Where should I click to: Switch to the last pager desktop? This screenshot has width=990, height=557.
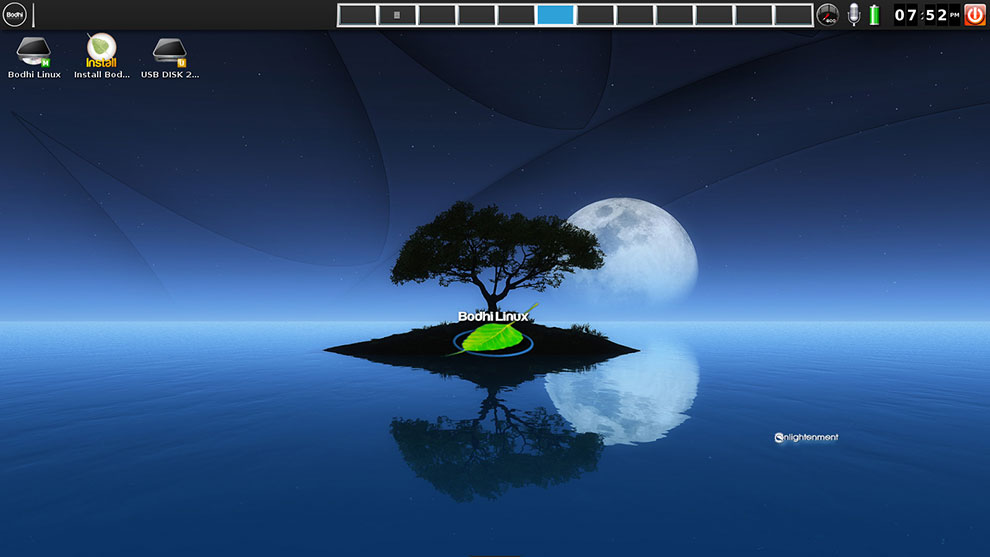tap(793, 15)
